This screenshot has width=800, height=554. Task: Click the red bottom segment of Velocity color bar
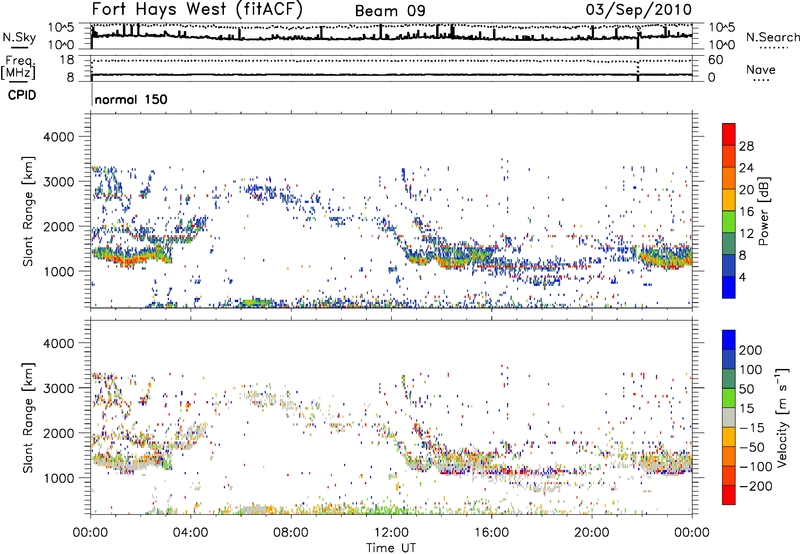tap(729, 495)
